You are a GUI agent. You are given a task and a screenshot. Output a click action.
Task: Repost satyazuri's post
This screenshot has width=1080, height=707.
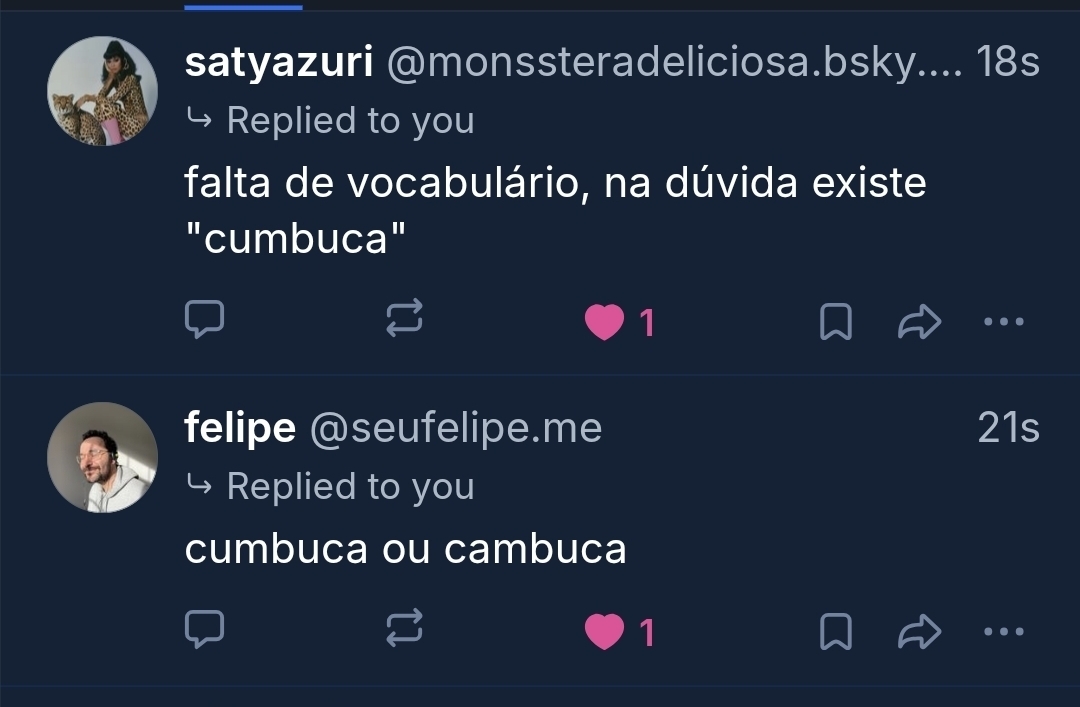405,321
